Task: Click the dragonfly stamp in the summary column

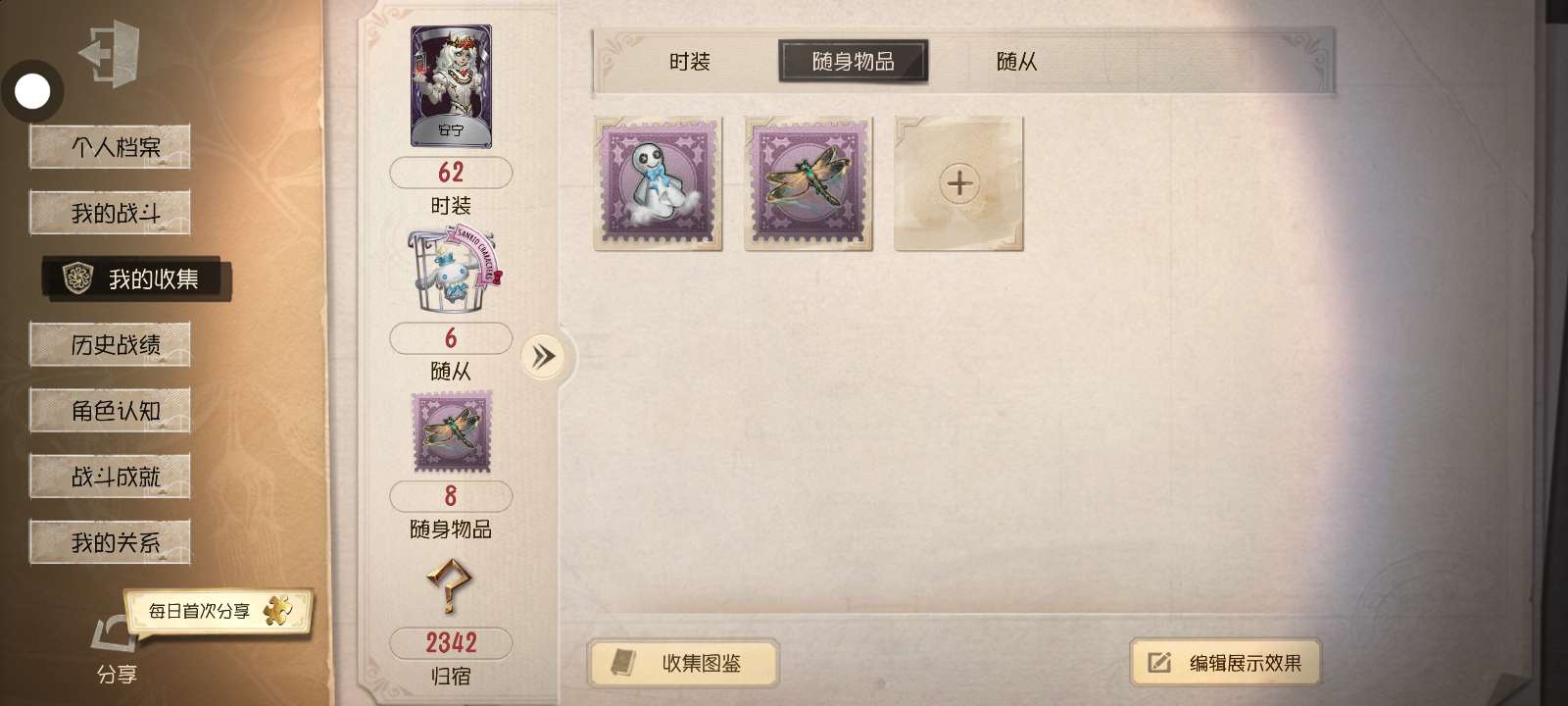Action: [451, 432]
